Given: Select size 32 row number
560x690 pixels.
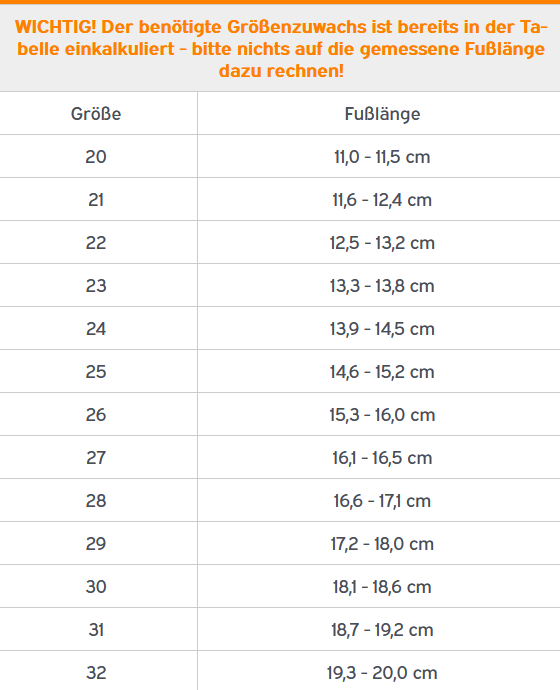Looking at the screenshot, I should click(96, 673).
